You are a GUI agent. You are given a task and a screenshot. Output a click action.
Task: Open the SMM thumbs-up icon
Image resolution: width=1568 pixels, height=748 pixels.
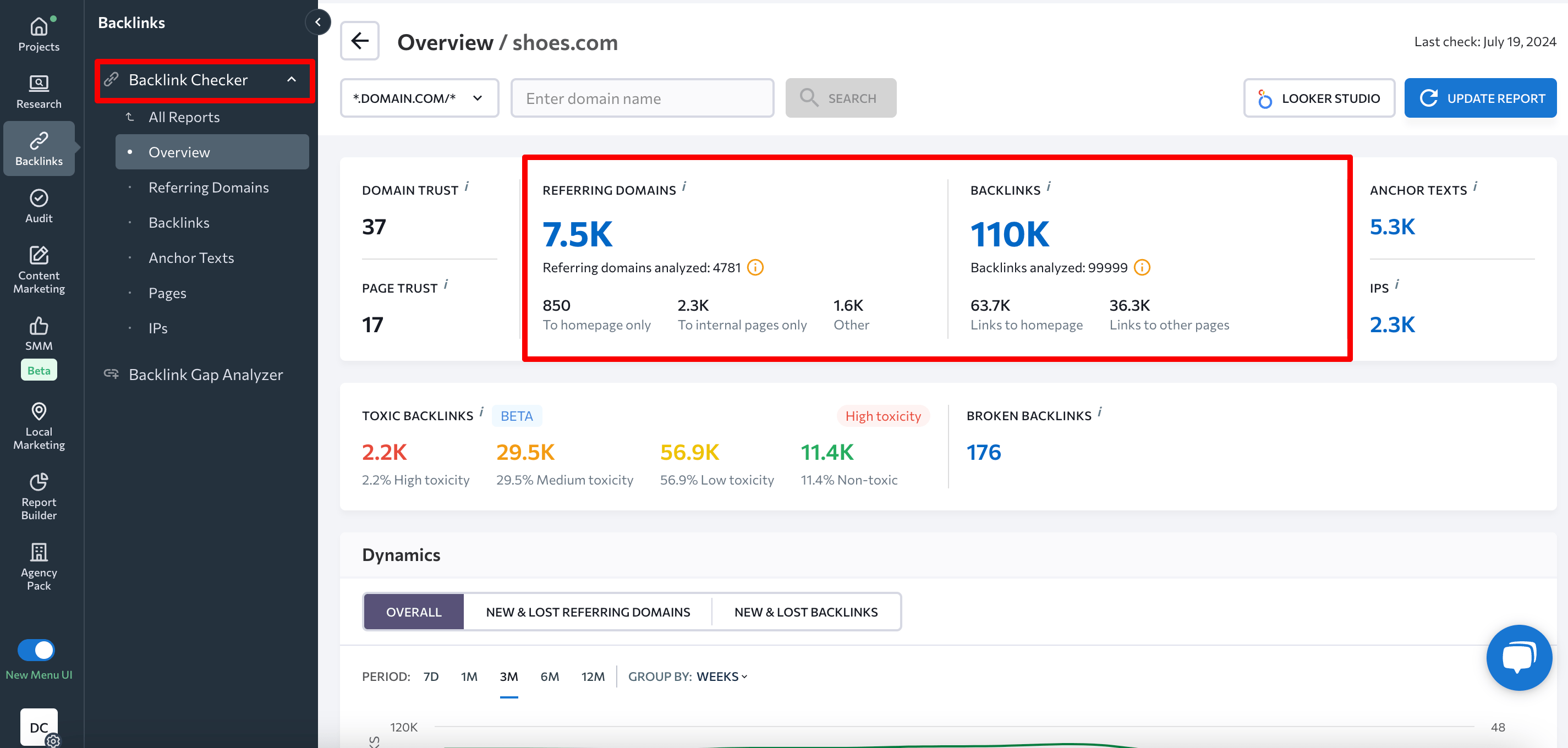(39, 326)
